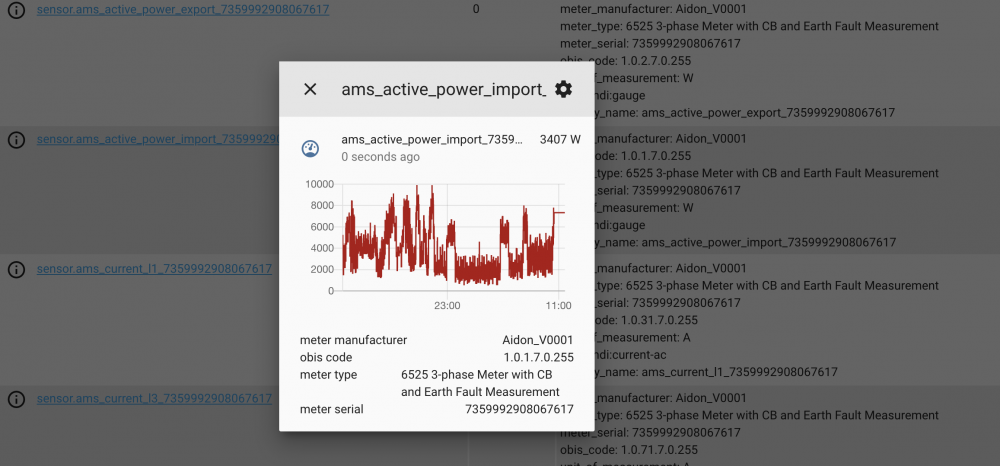1000x466 pixels.
Task: Click the gauge icon in the dialog
Action: click(310, 149)
